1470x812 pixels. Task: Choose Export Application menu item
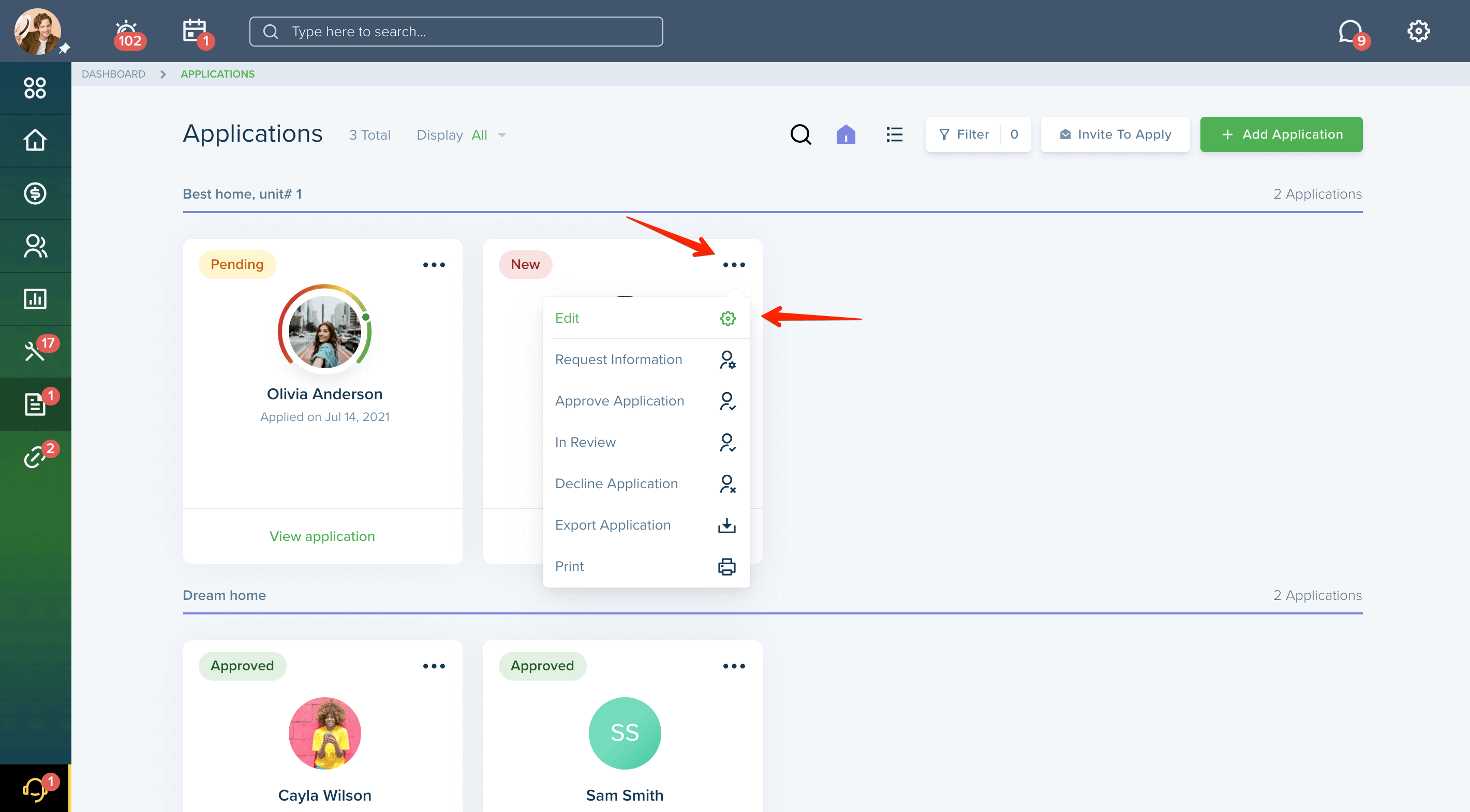646,525
